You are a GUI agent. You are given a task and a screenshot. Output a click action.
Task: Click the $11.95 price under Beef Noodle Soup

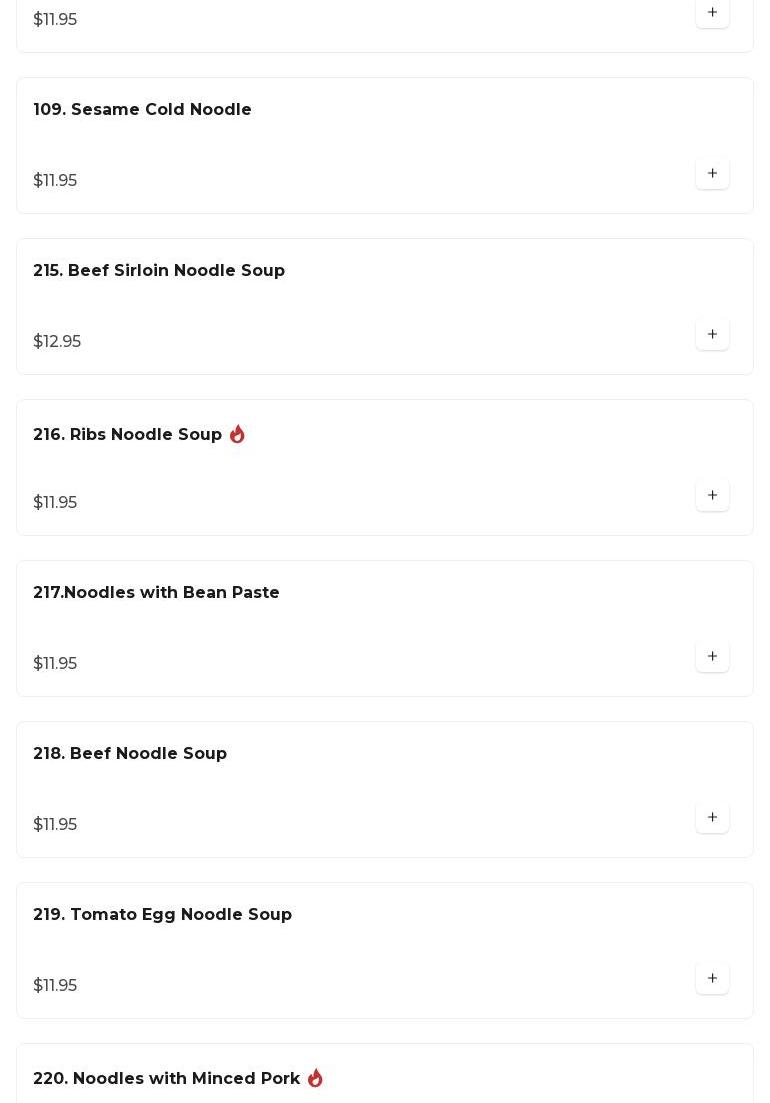(x=55, y=825)
